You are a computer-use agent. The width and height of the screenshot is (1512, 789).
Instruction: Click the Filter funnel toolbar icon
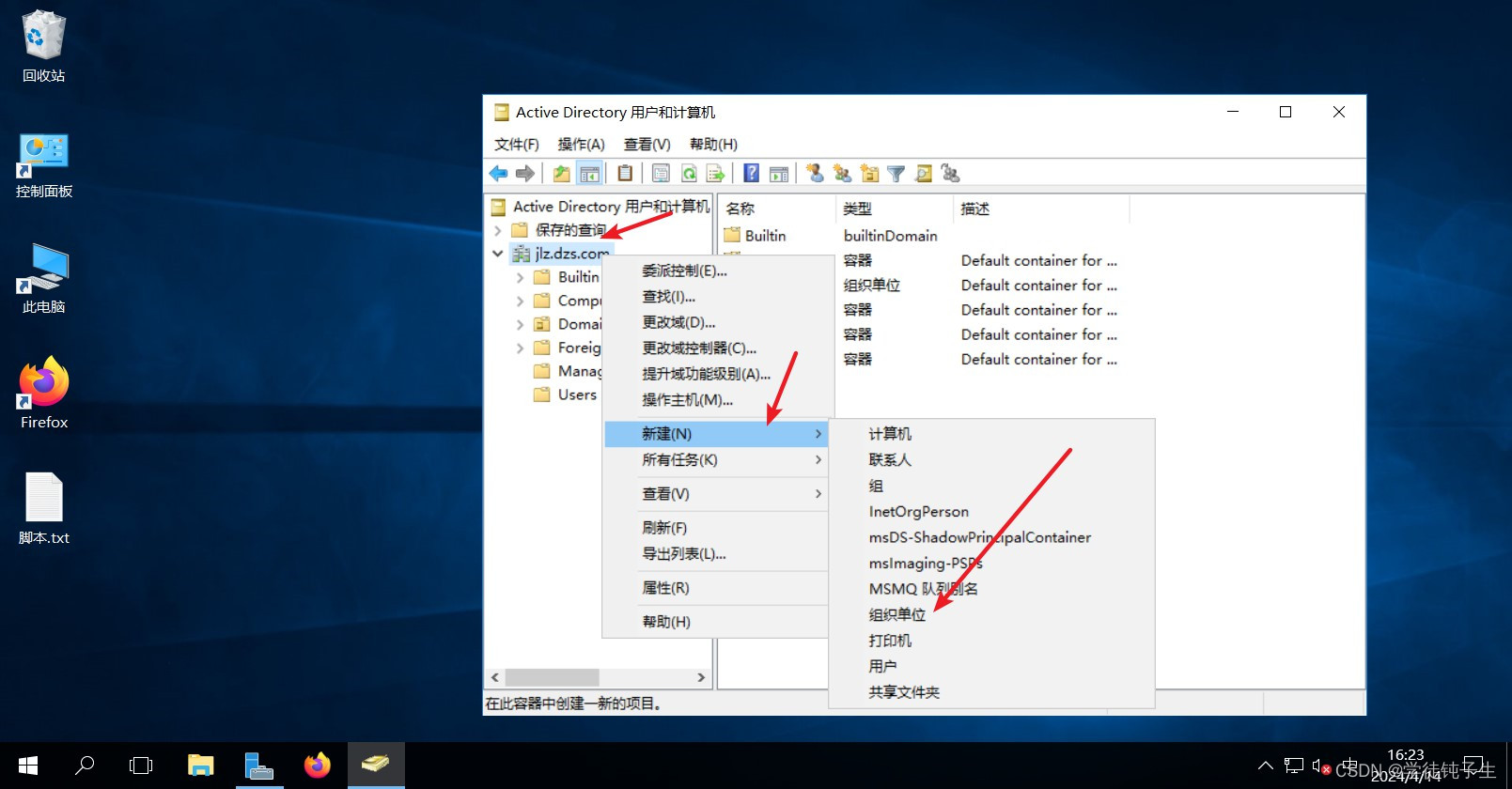(896, 173)
